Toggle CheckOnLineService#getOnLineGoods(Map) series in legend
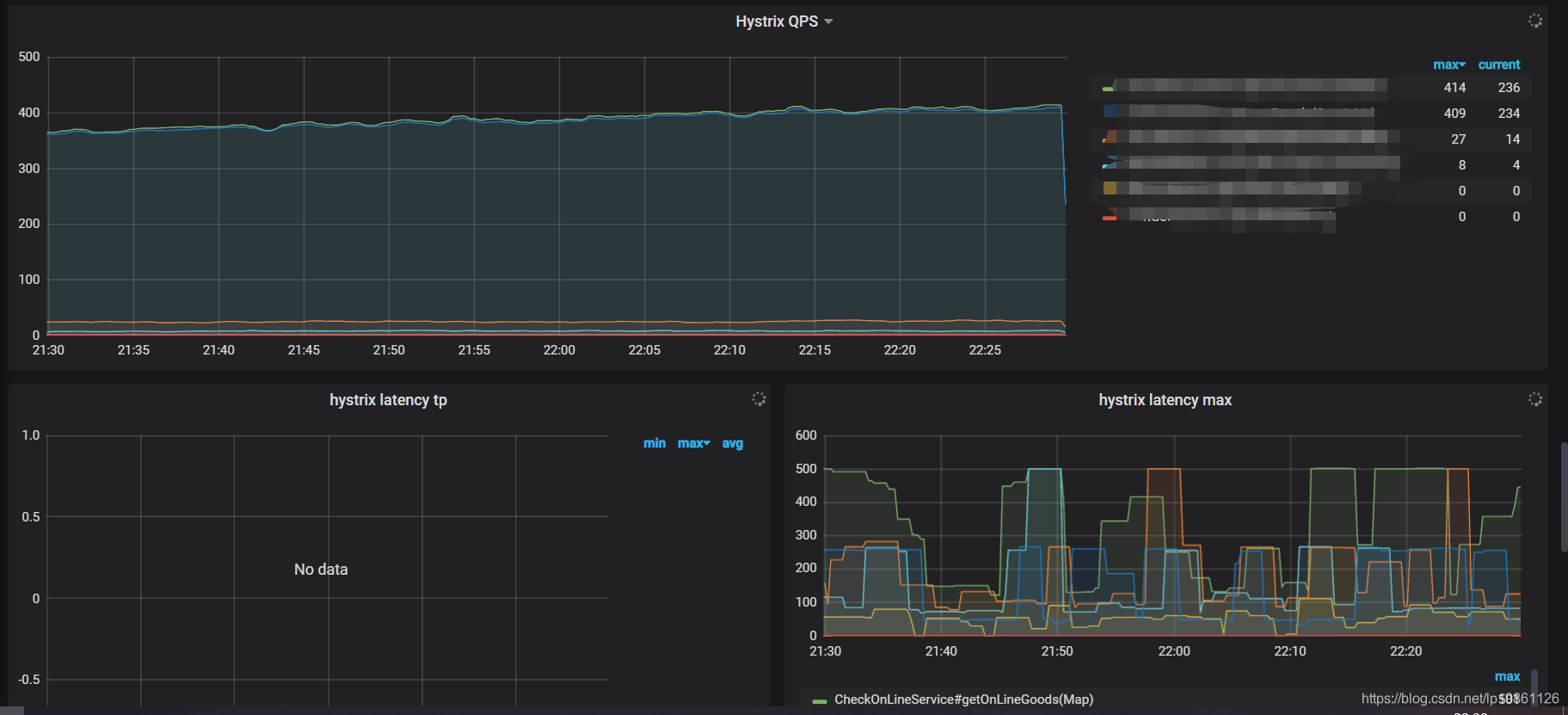 pos(963,700)
